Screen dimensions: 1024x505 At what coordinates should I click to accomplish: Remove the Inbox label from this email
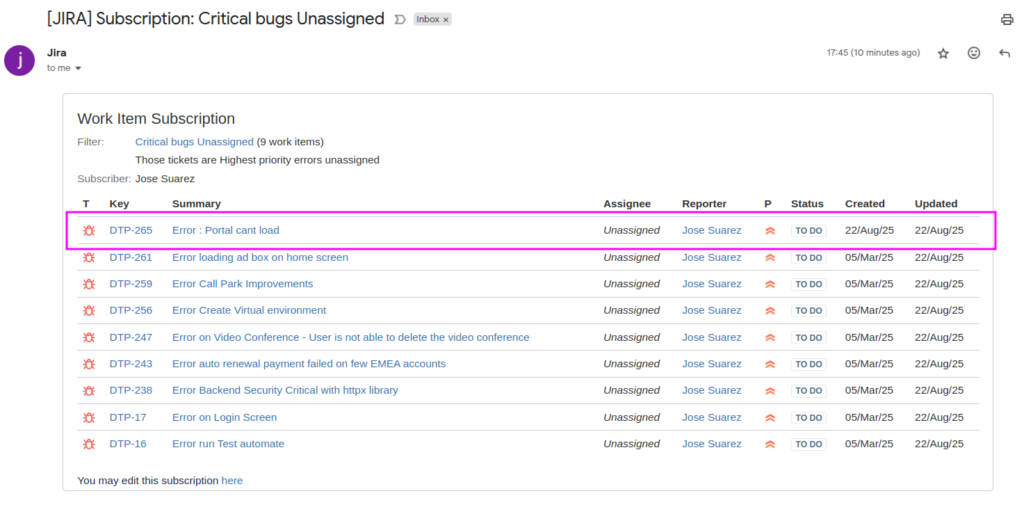(446, 20)
